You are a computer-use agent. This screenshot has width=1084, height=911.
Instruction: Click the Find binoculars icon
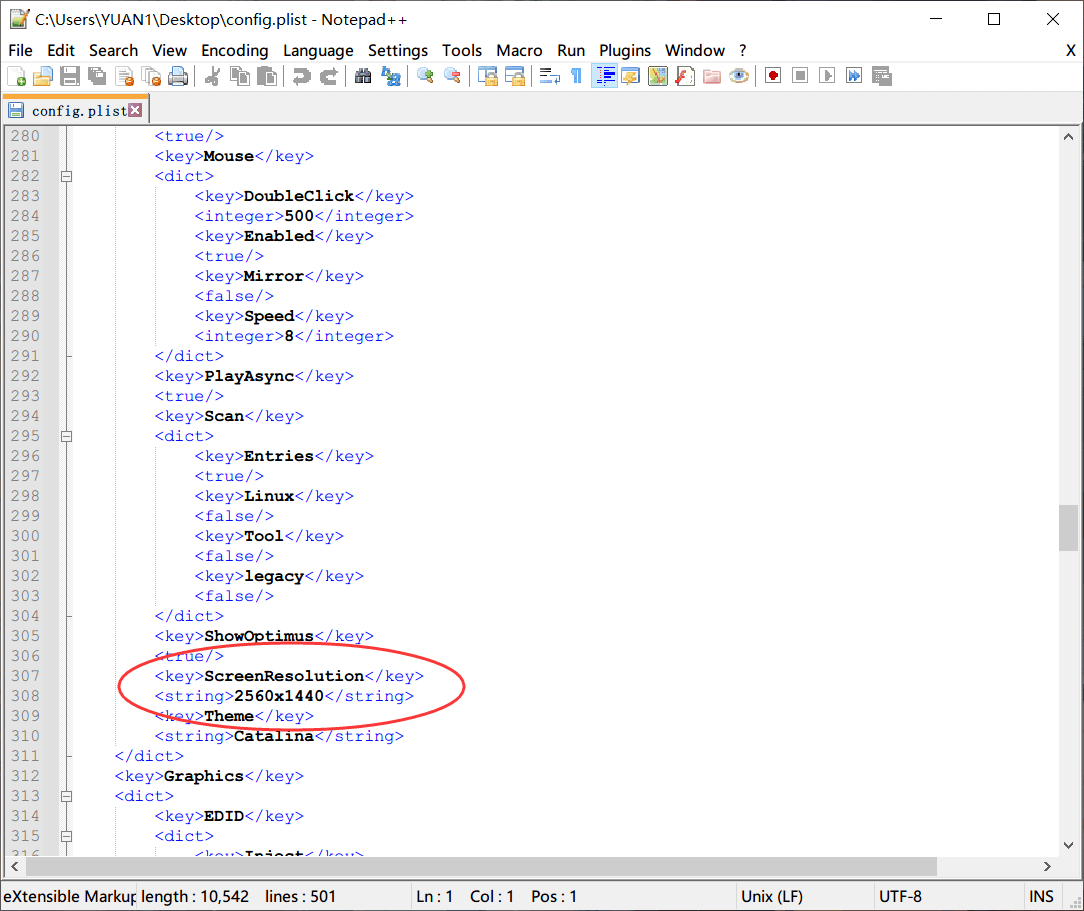(363, 76)
